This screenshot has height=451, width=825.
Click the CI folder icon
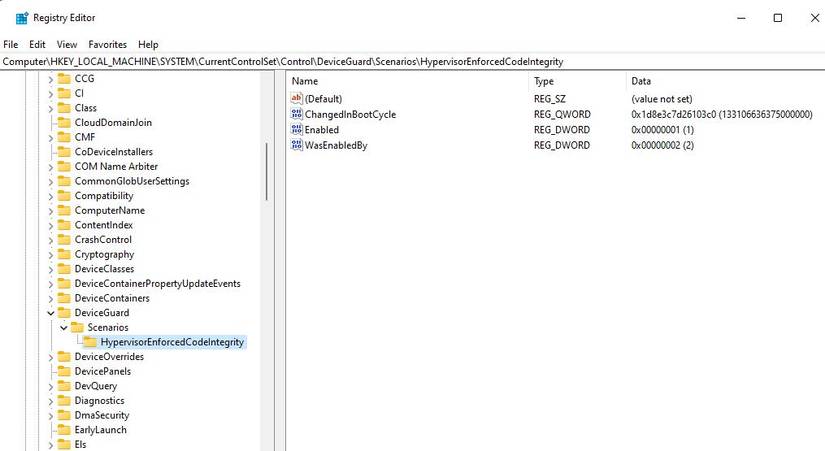64,93
